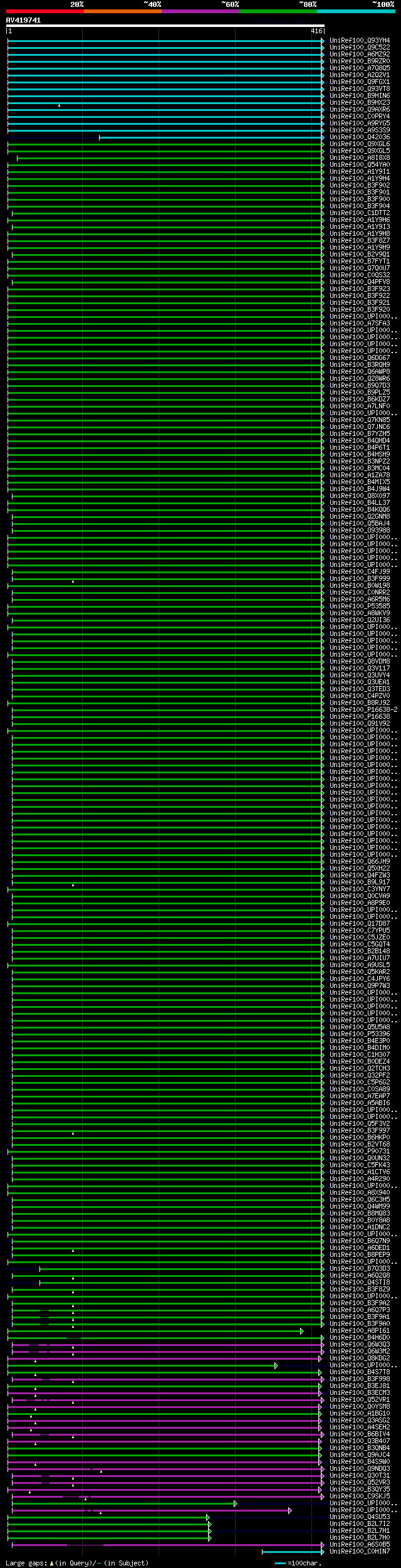Click hit UniRef100_Q9FGX1
Image resolution: width=401 pixels, height=1568 pixels.
pyautogui.click(x=360, y=82)
